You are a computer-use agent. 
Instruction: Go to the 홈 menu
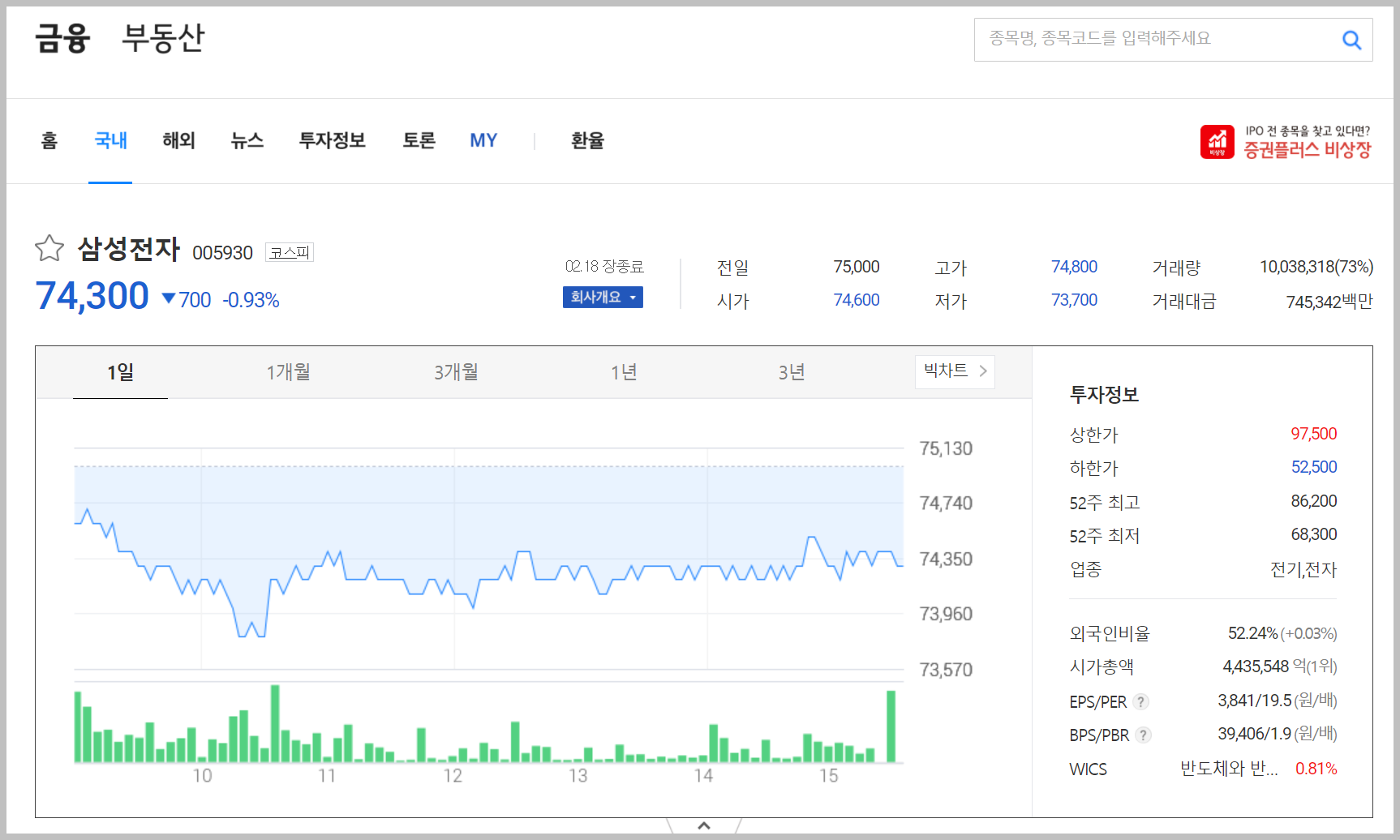tap(49, 140)
